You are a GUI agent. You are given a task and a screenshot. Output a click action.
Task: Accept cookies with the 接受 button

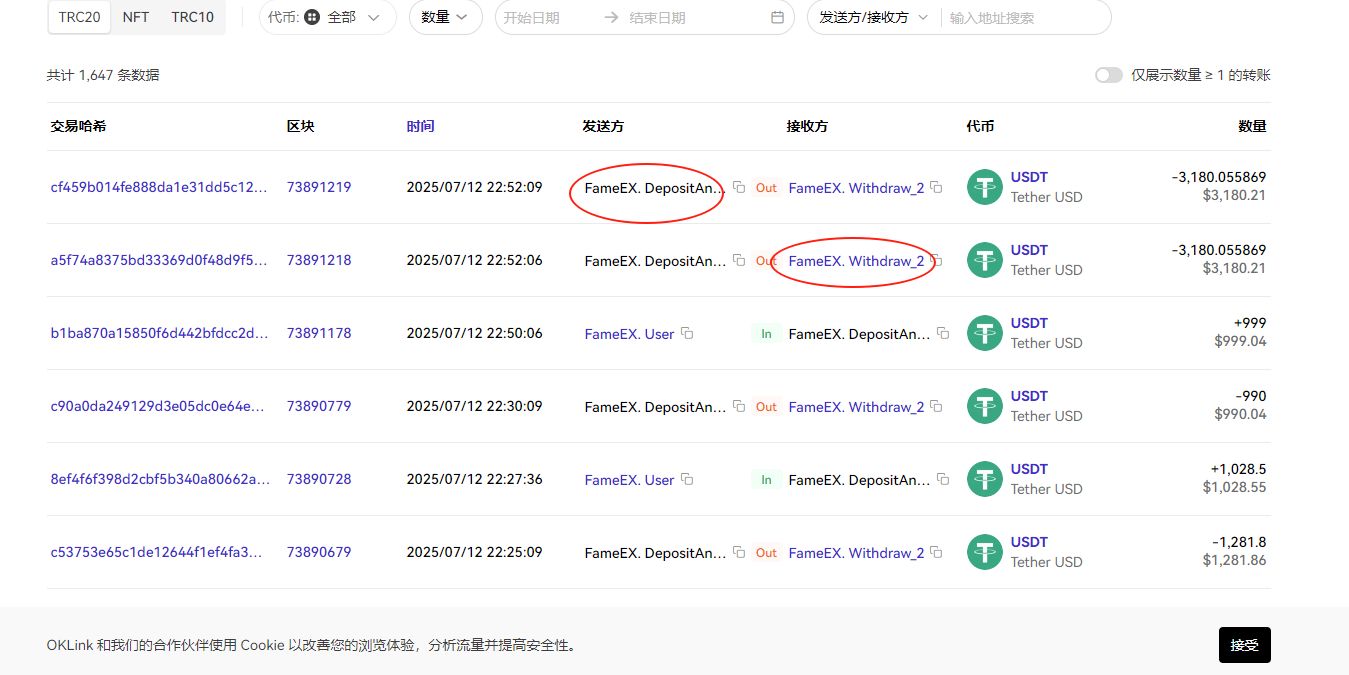1245,645
